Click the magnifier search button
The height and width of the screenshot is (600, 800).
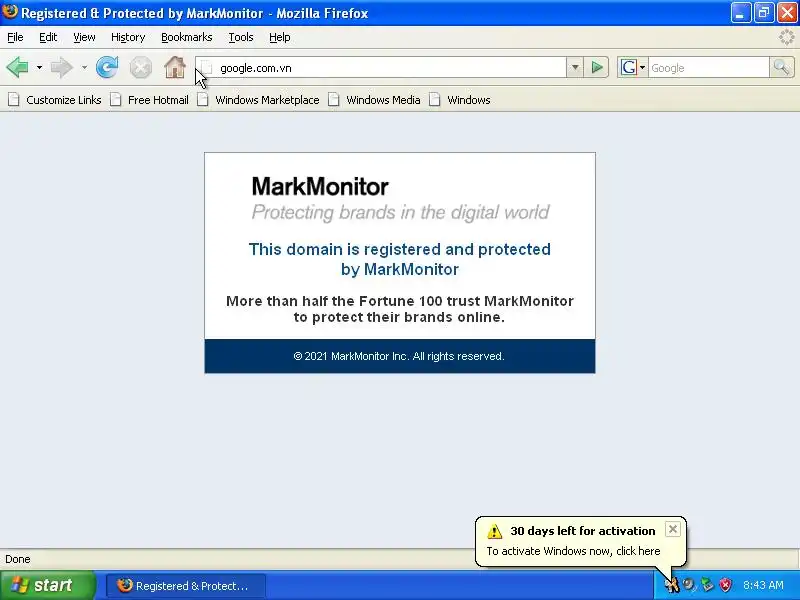click(781, 67)
